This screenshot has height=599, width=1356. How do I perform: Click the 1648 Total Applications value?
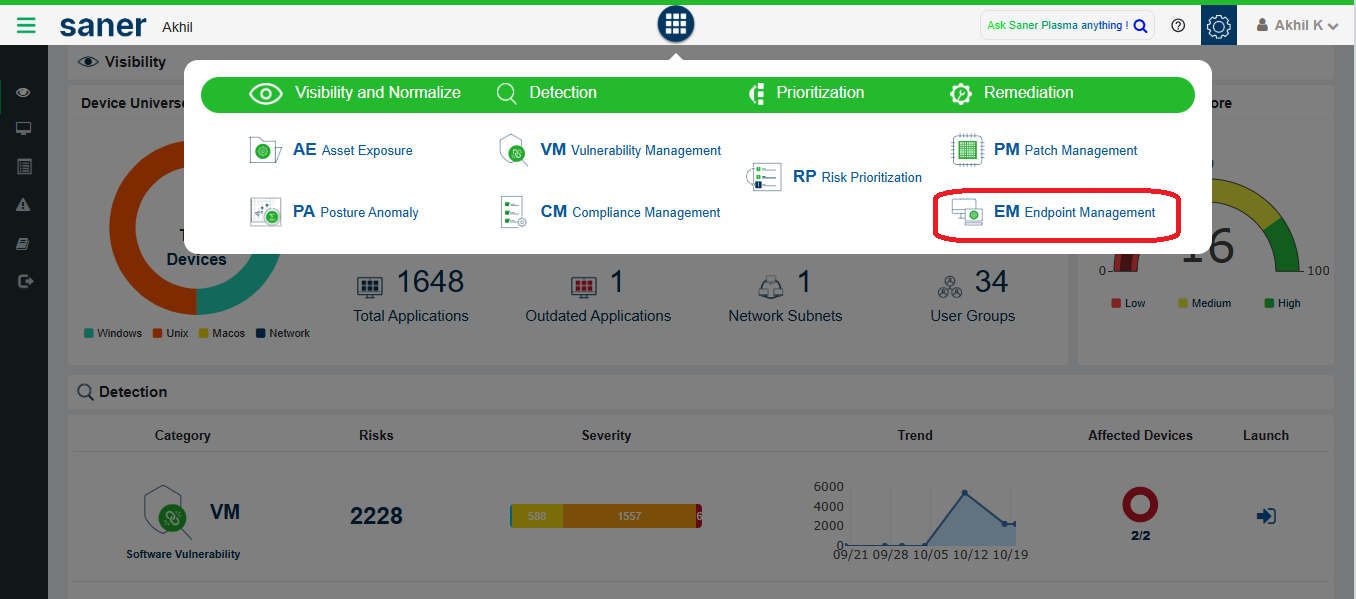click(x=430, y=282)
